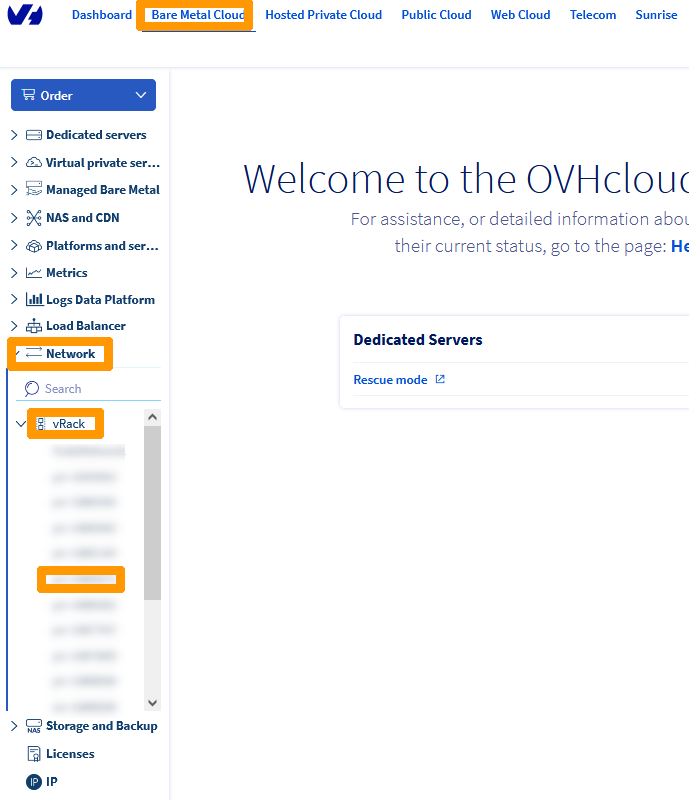The height and width of the screenshot is (800, 689).
Task: Click the Metrics chart icon
Action: (34, 272)
